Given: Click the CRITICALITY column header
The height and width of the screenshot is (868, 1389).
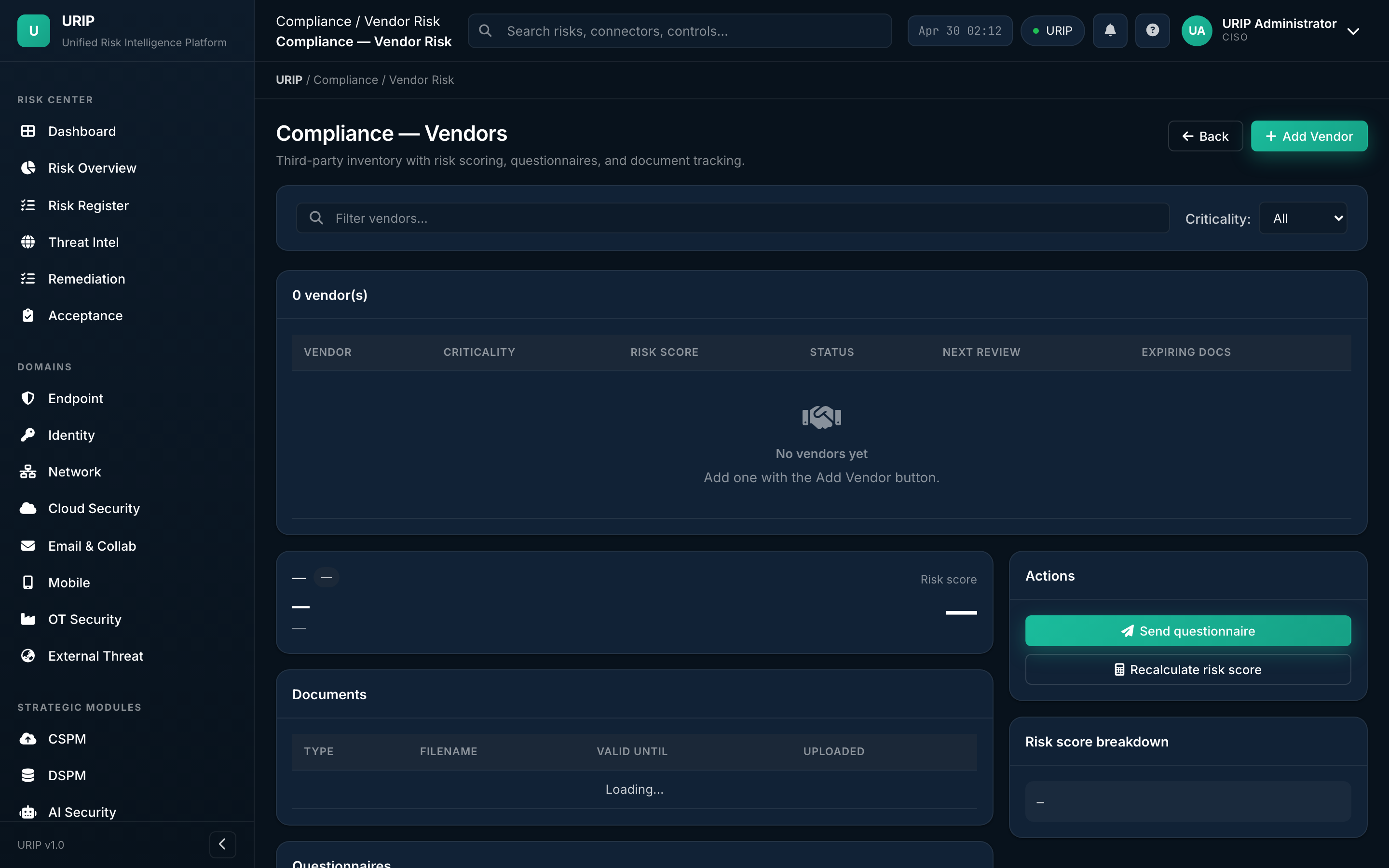Looking at the screenshot, I should 479,352.
